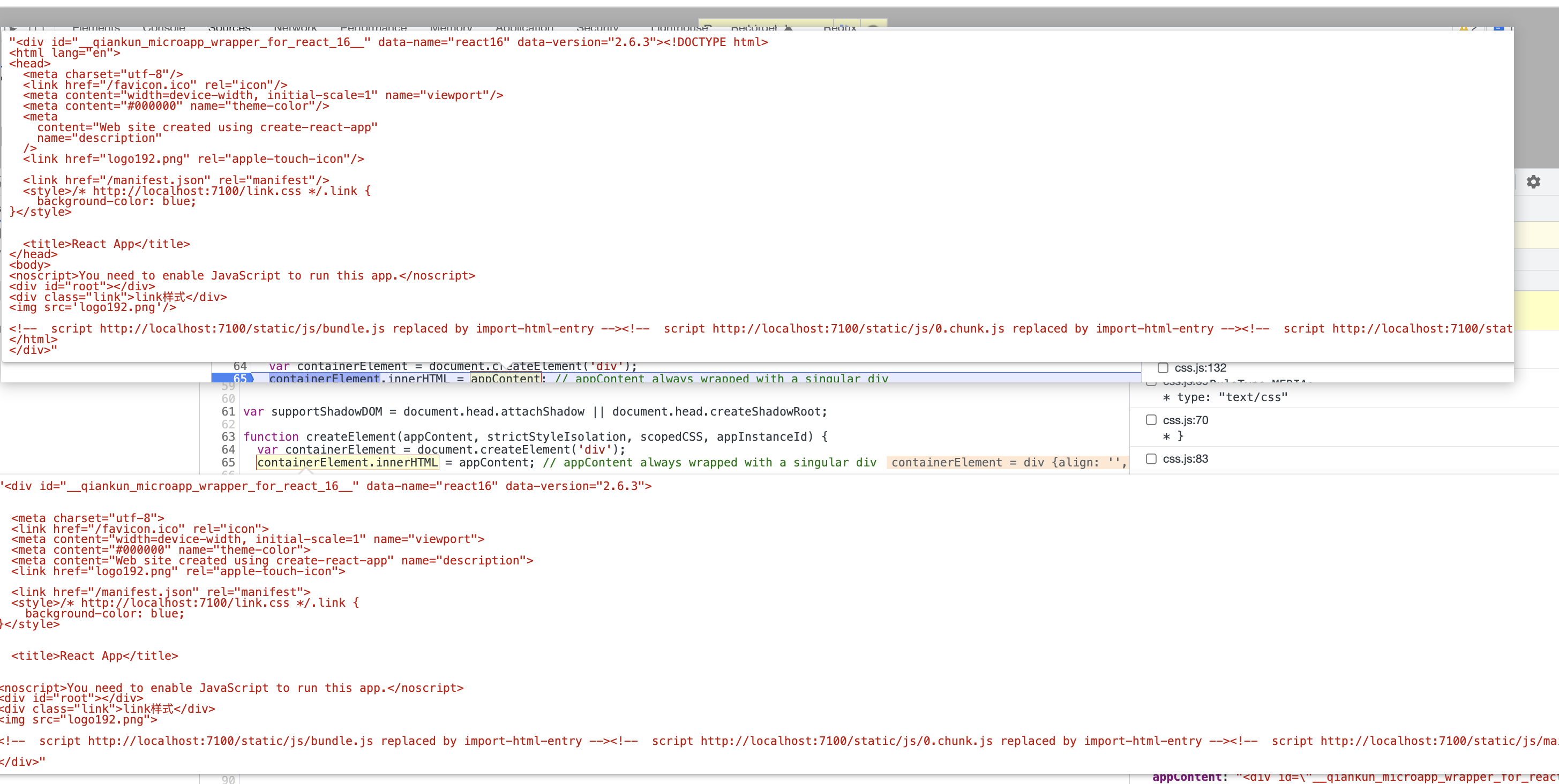Click the boxed appContent variable on highlighted line
The width and height of the screenshot is (1559, 784).
pyautogui.click(x=506, y=378)
